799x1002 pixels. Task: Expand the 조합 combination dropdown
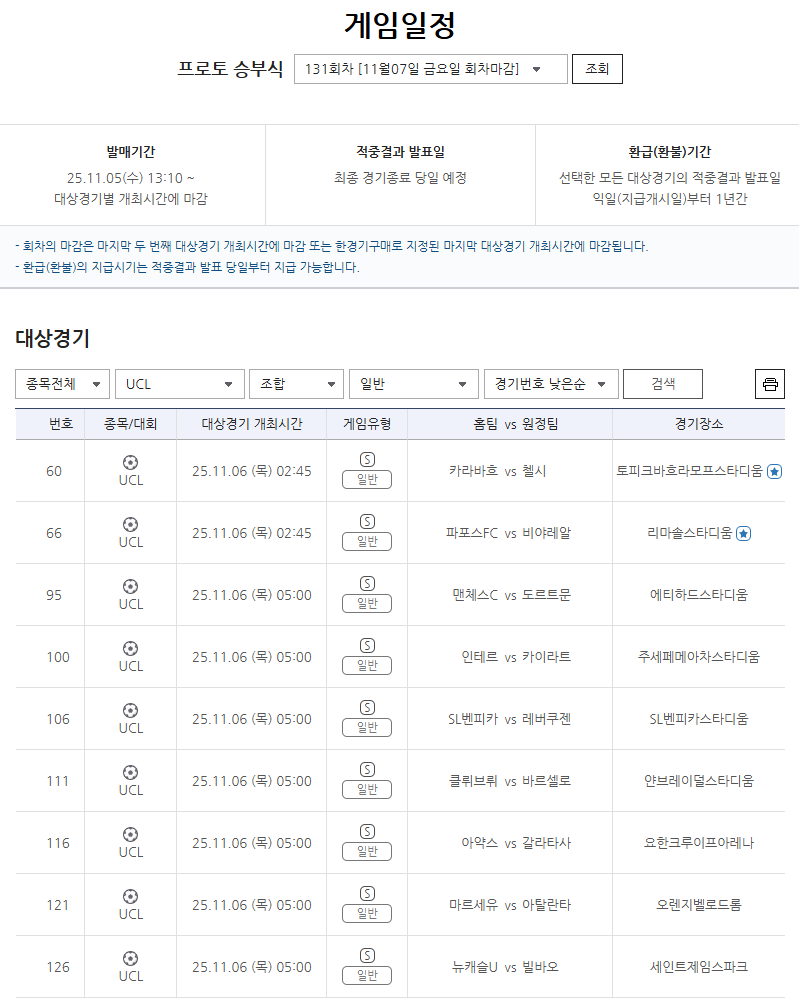click(x=295, y=383)
